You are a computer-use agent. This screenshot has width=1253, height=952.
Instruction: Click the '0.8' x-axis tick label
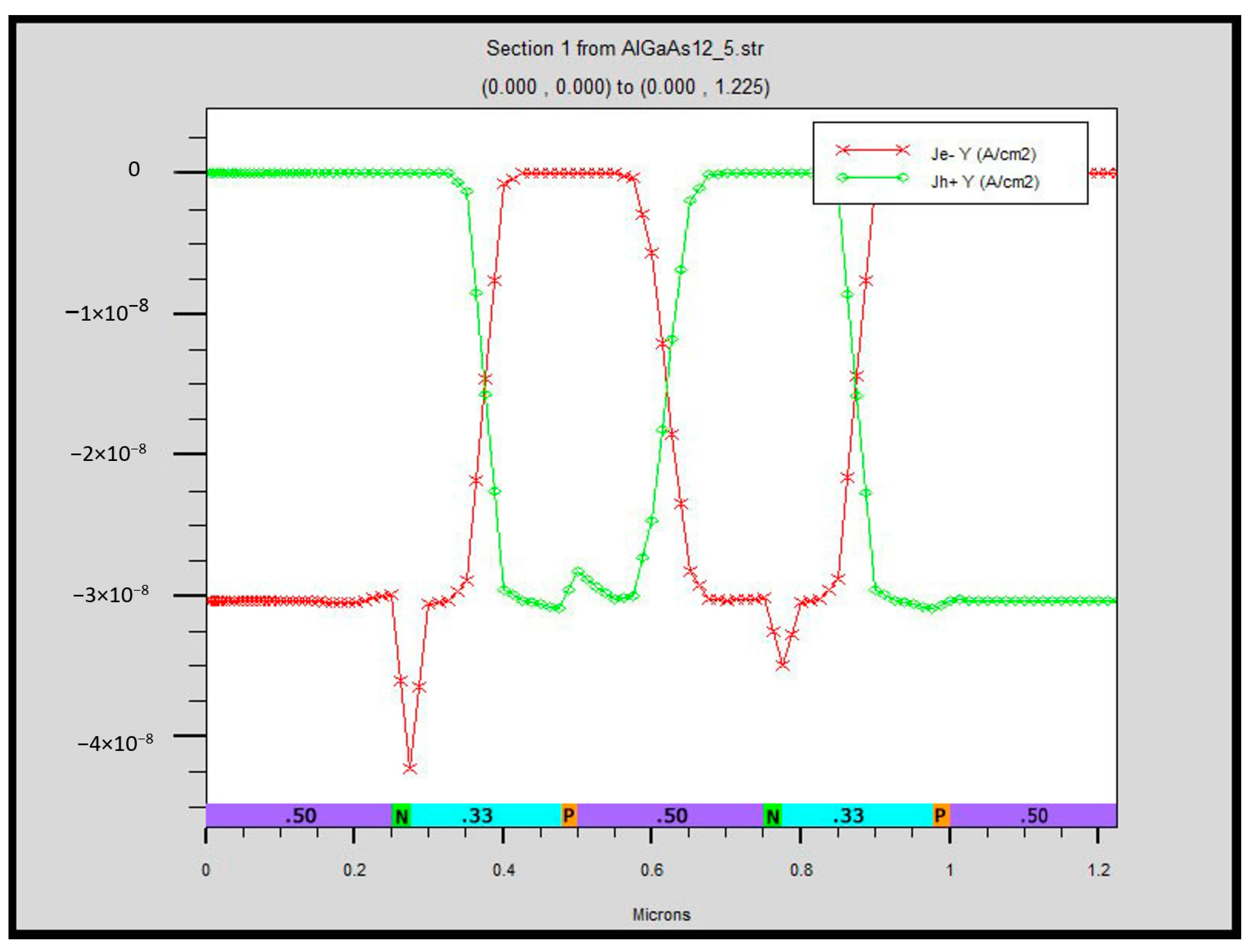click(801, 870)
